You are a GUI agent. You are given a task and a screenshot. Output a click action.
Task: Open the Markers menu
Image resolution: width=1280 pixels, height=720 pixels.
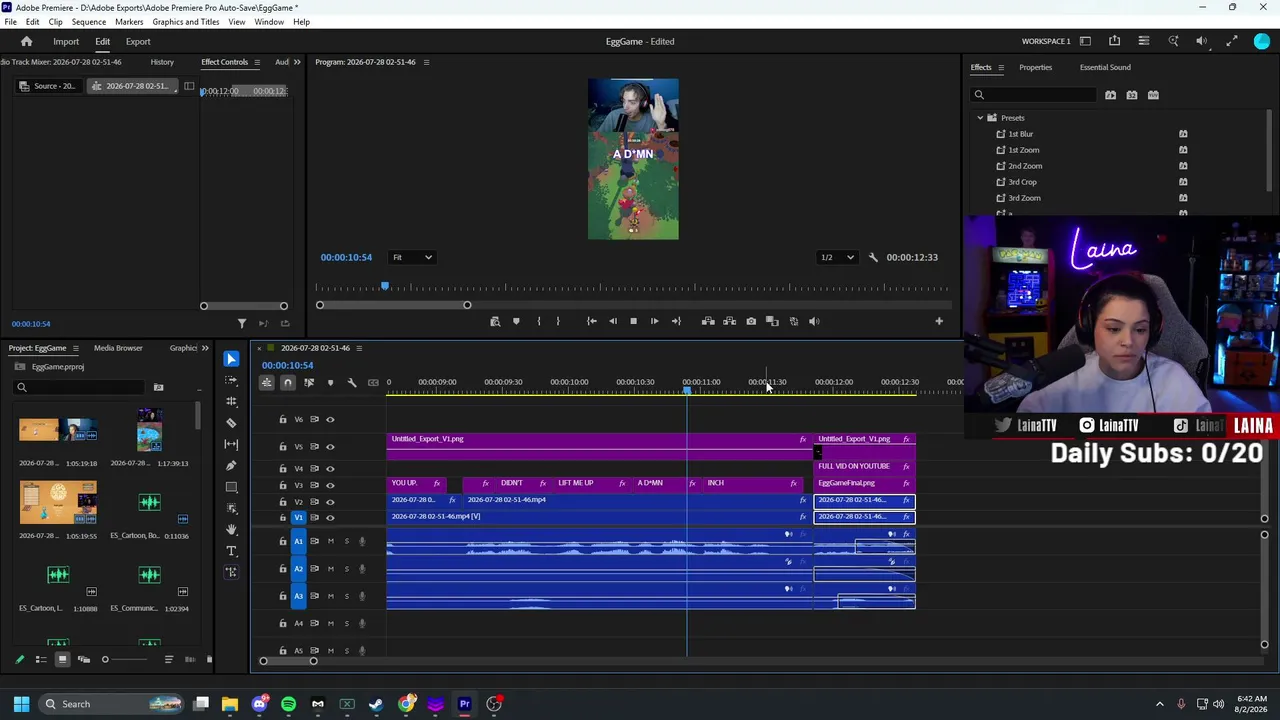pos(129,22)
